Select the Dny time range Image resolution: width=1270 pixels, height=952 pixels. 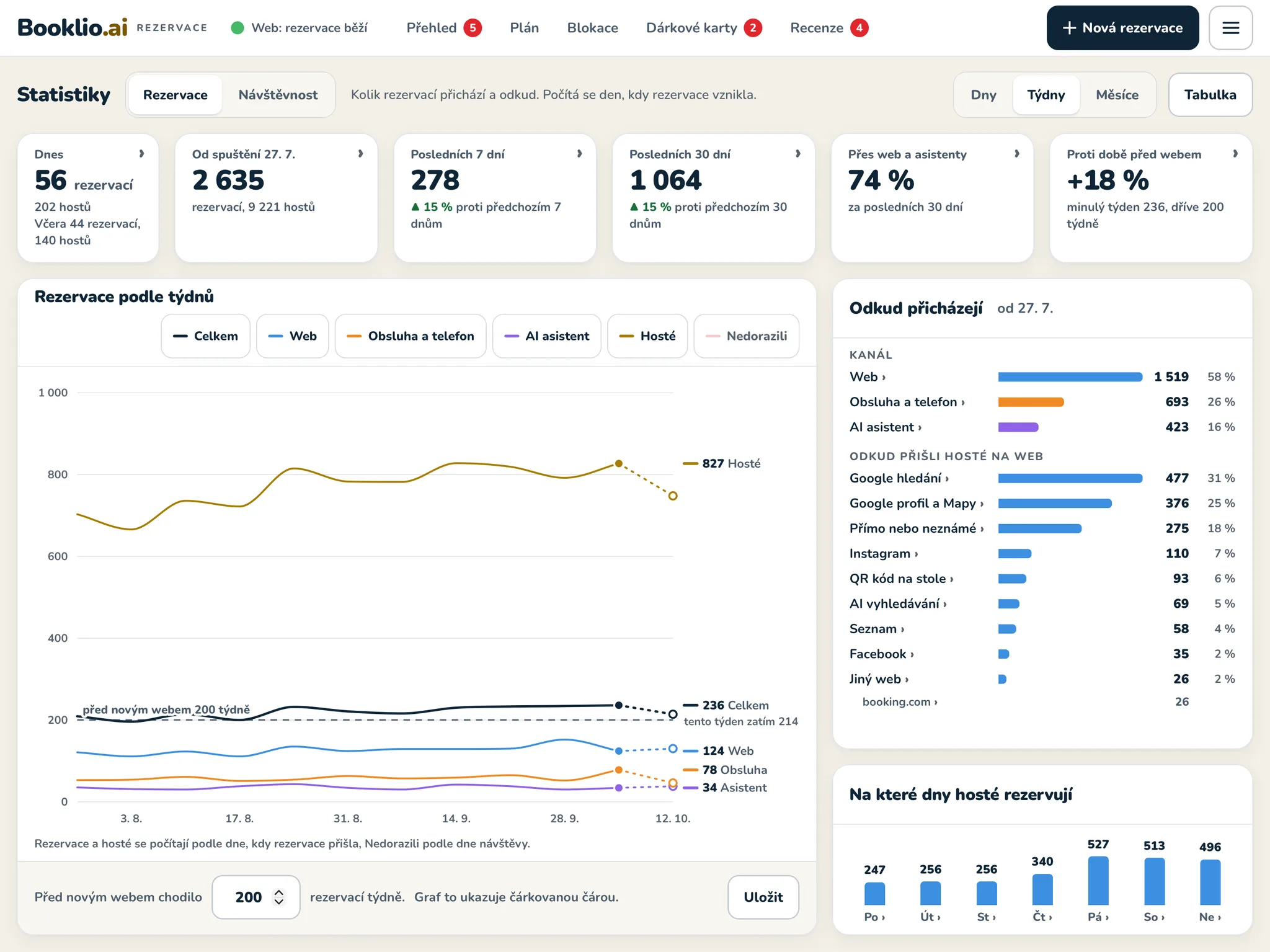[984, 95]
